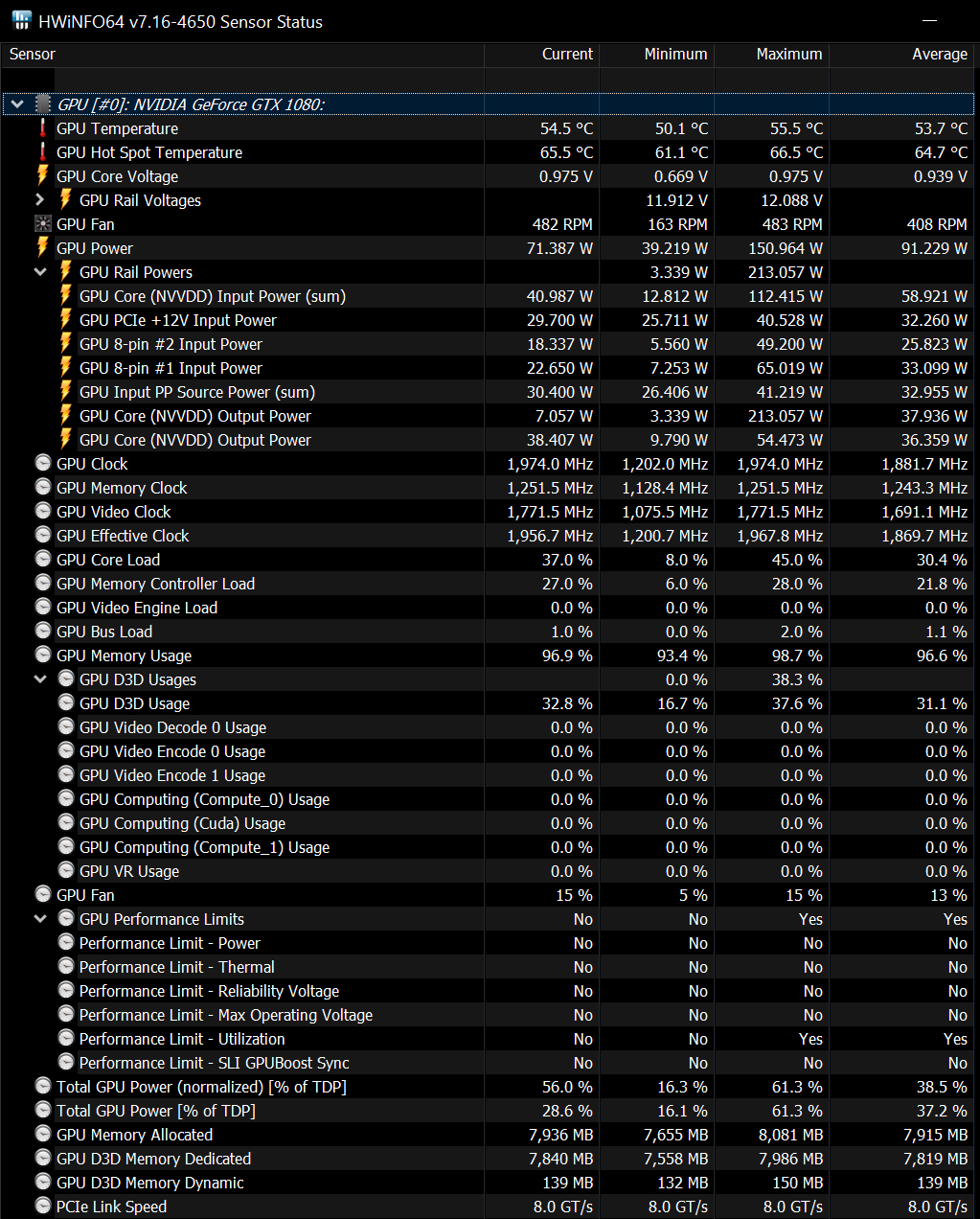Click the fan icon for GPU Fan 482 RPM
Image resolution: width=980 pixels, height=1219 pixels.
pyautogui.click(x=43, y=223)
